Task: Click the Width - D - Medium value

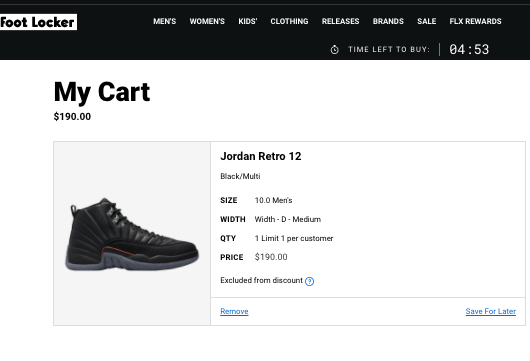Action: pos(288,219)
